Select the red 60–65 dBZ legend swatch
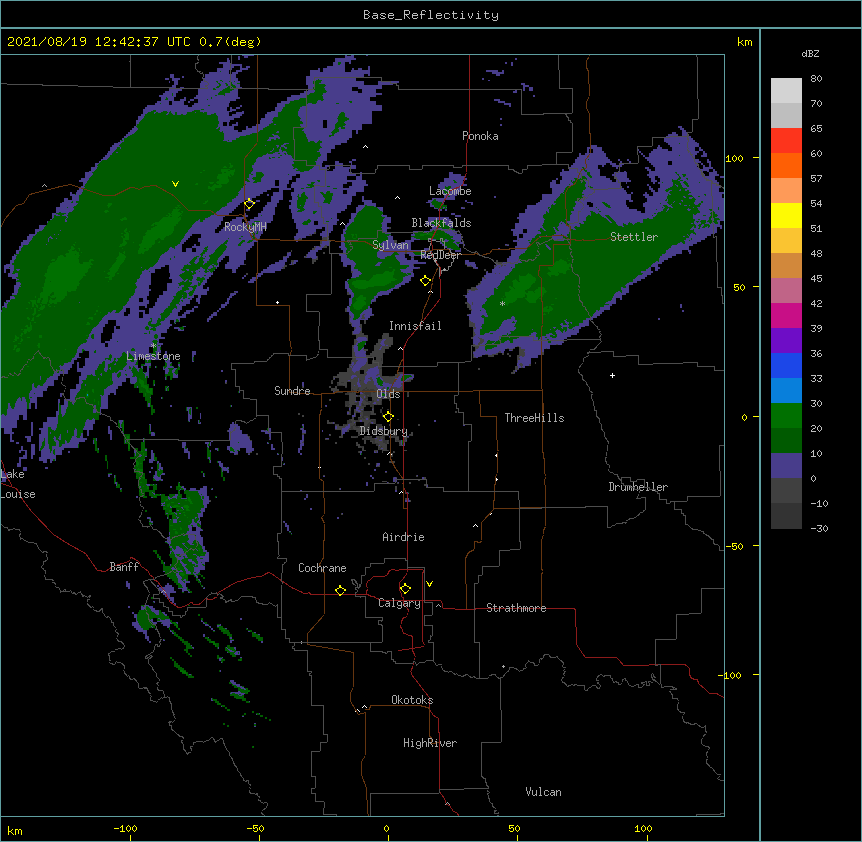The width and height of the screenshot is (862, 842). (786, 141)
